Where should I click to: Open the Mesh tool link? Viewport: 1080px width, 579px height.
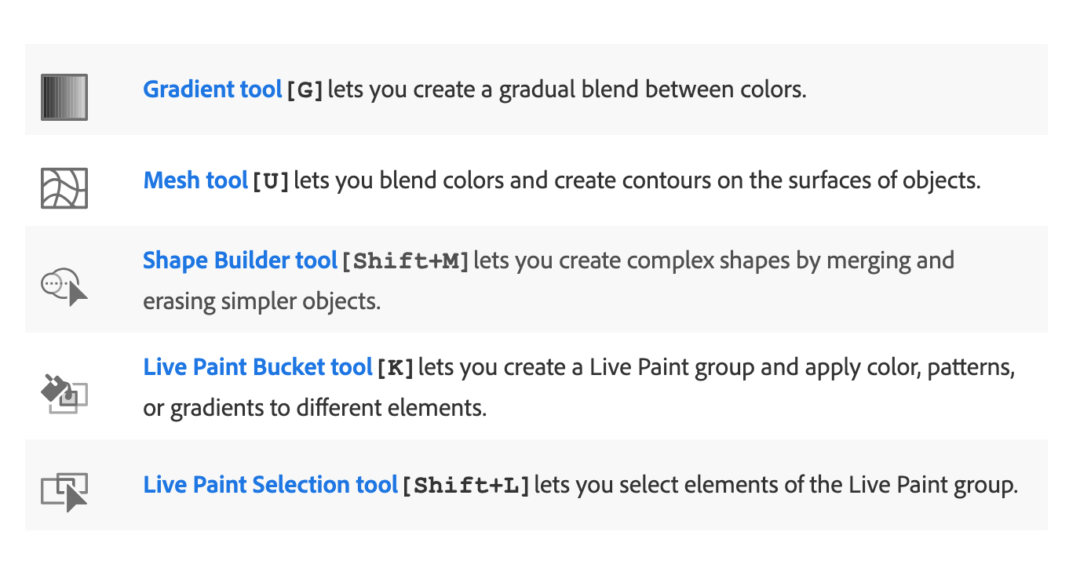coord(195,180)
